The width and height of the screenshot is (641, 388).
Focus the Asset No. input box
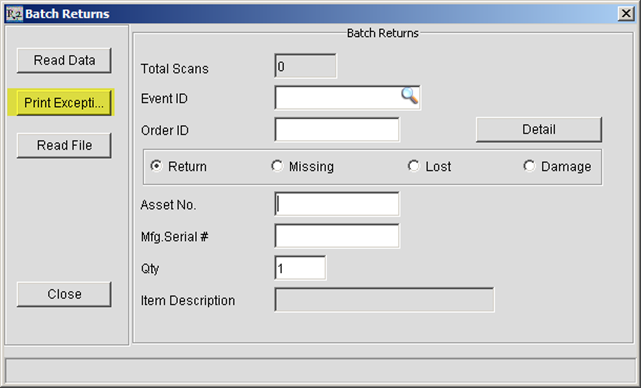point(337,204)
